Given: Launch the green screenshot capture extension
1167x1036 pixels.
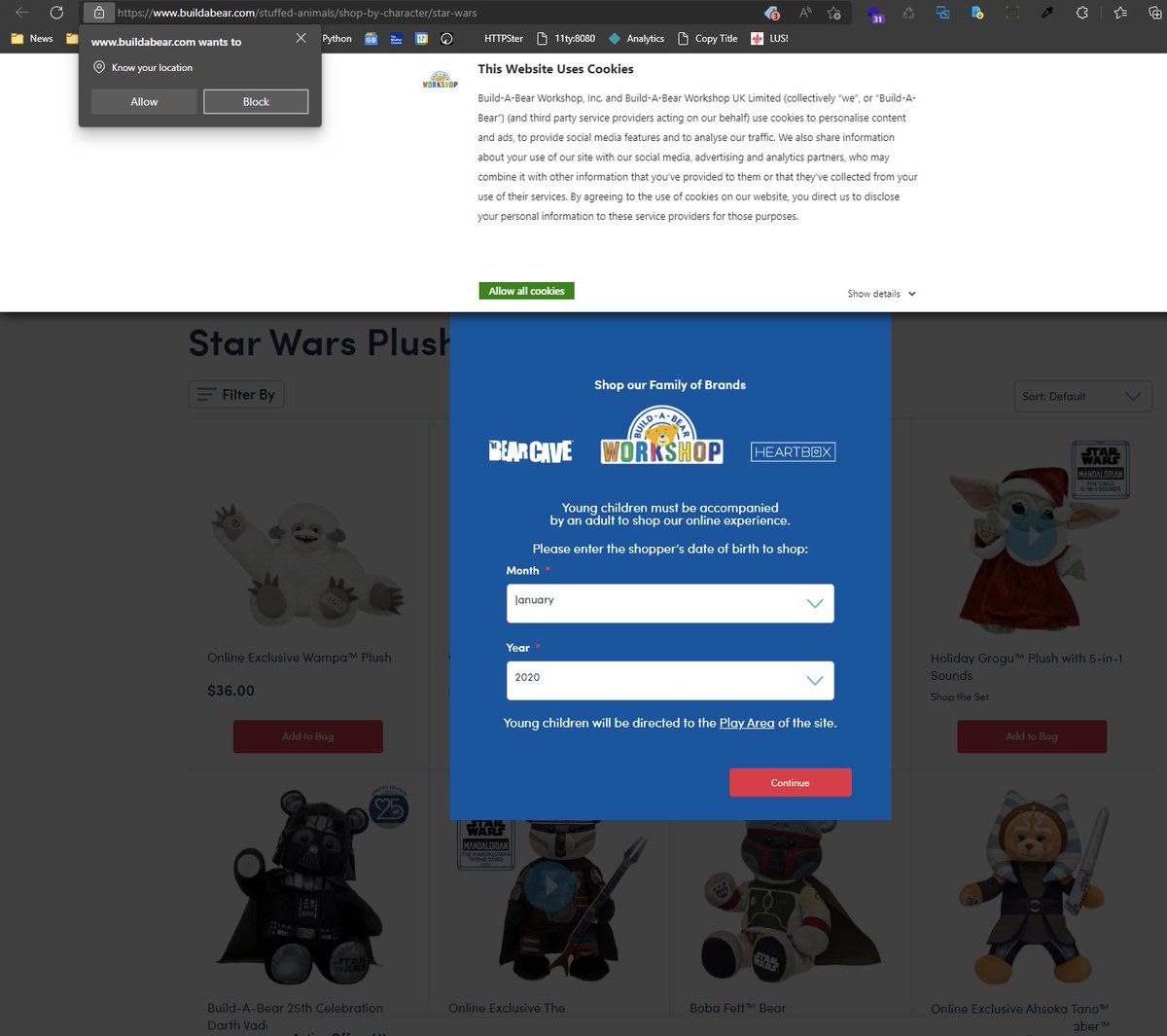Looking at the screenshot, I should (1012, 13).
